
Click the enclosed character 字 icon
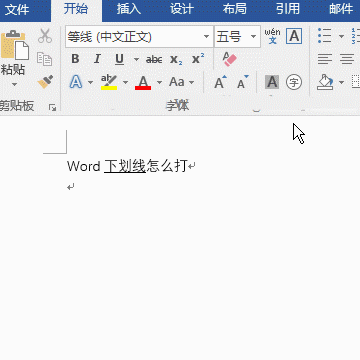coord(294,82)
